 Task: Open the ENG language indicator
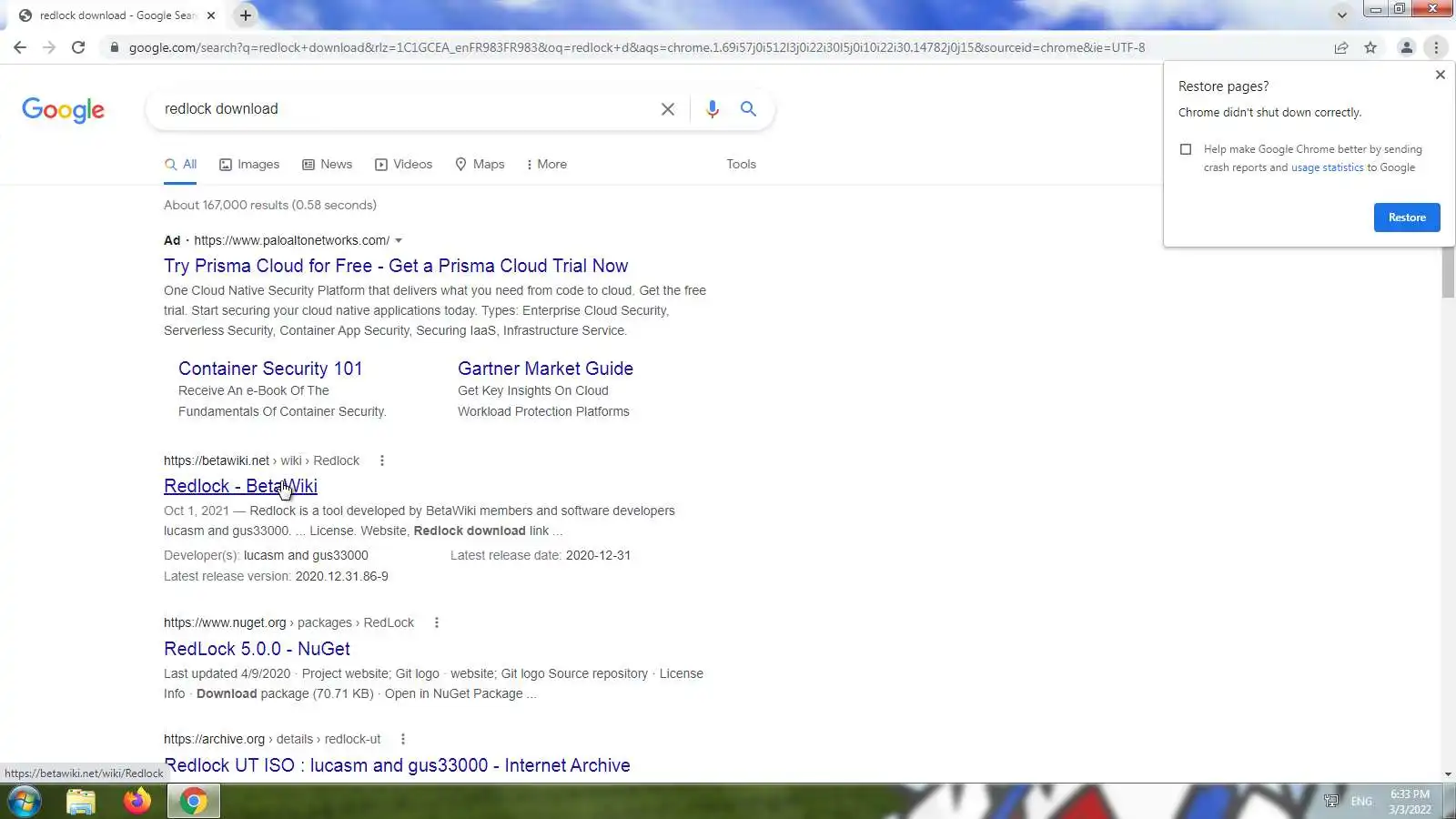1361,802
